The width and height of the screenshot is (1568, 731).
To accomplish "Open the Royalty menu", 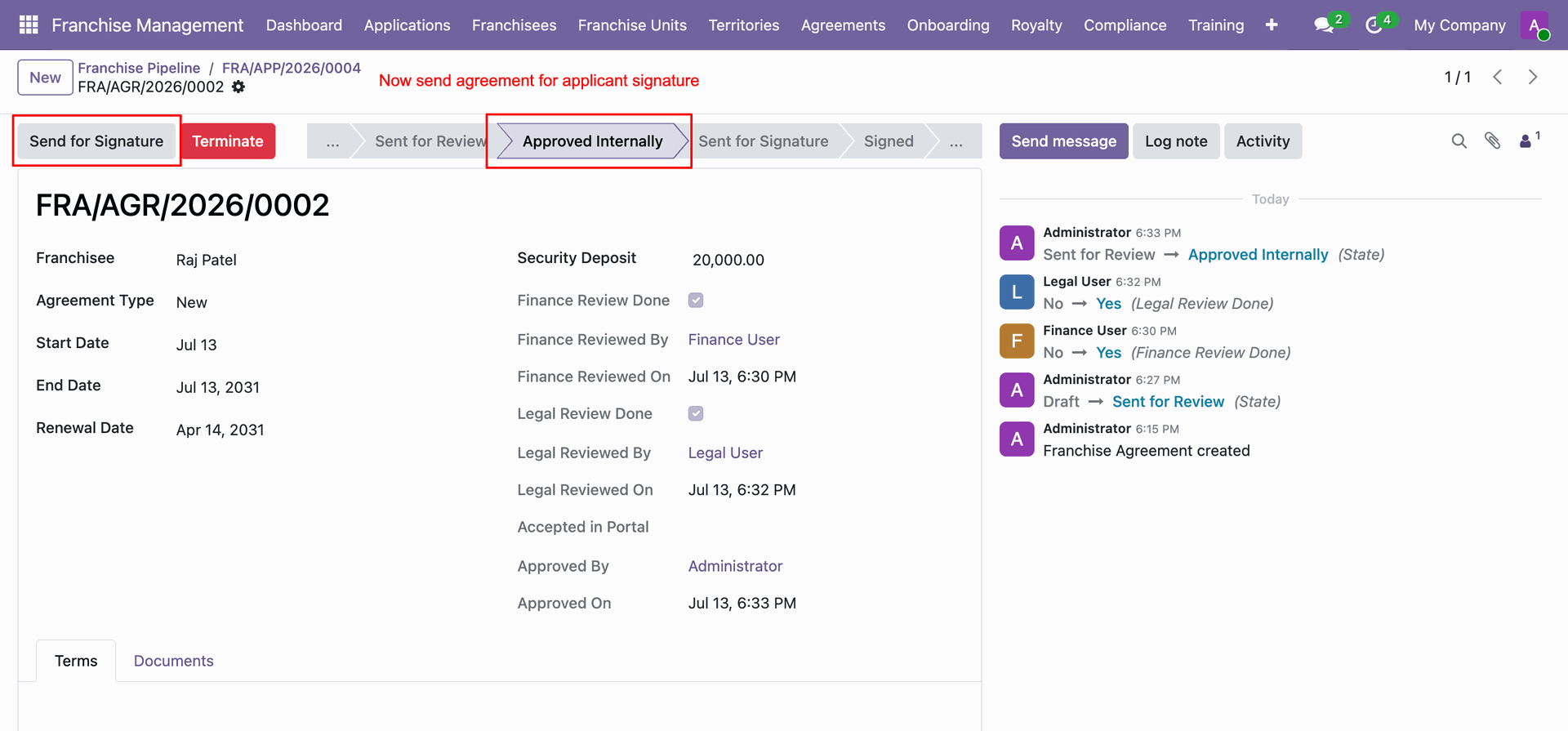I will tap(1036, 25).
